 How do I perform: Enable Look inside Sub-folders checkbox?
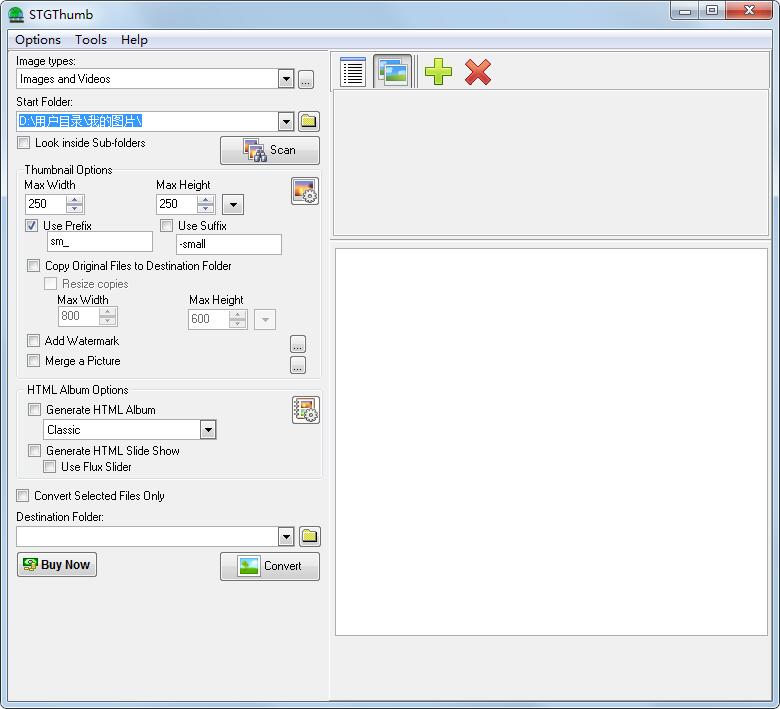[24, 143]
